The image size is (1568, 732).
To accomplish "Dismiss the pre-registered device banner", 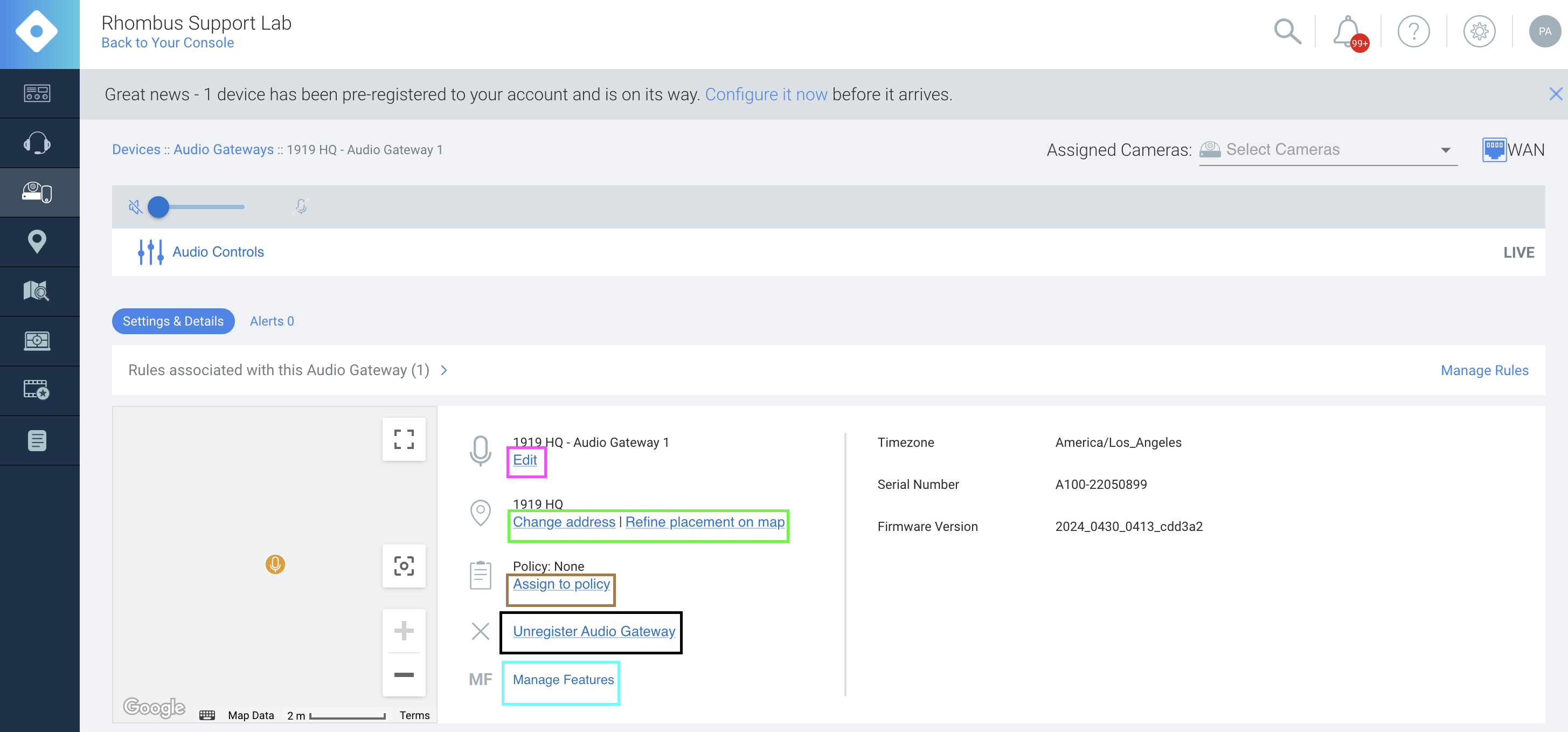I will point(1556,94).
